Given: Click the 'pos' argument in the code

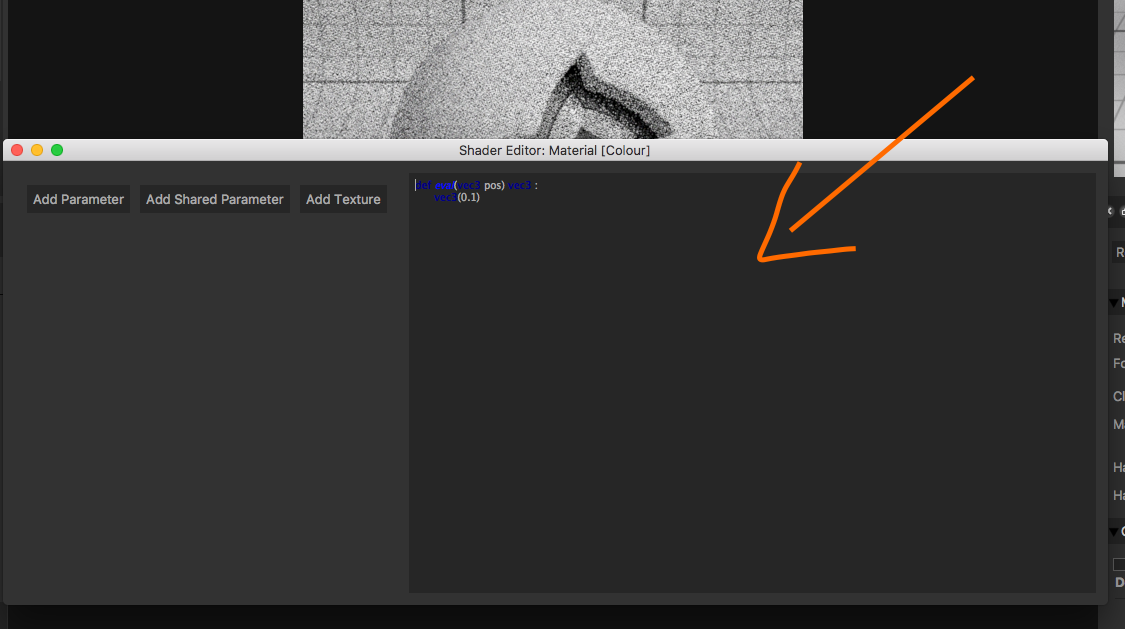Looking at the screenshot, I should [x=494, y=186].
